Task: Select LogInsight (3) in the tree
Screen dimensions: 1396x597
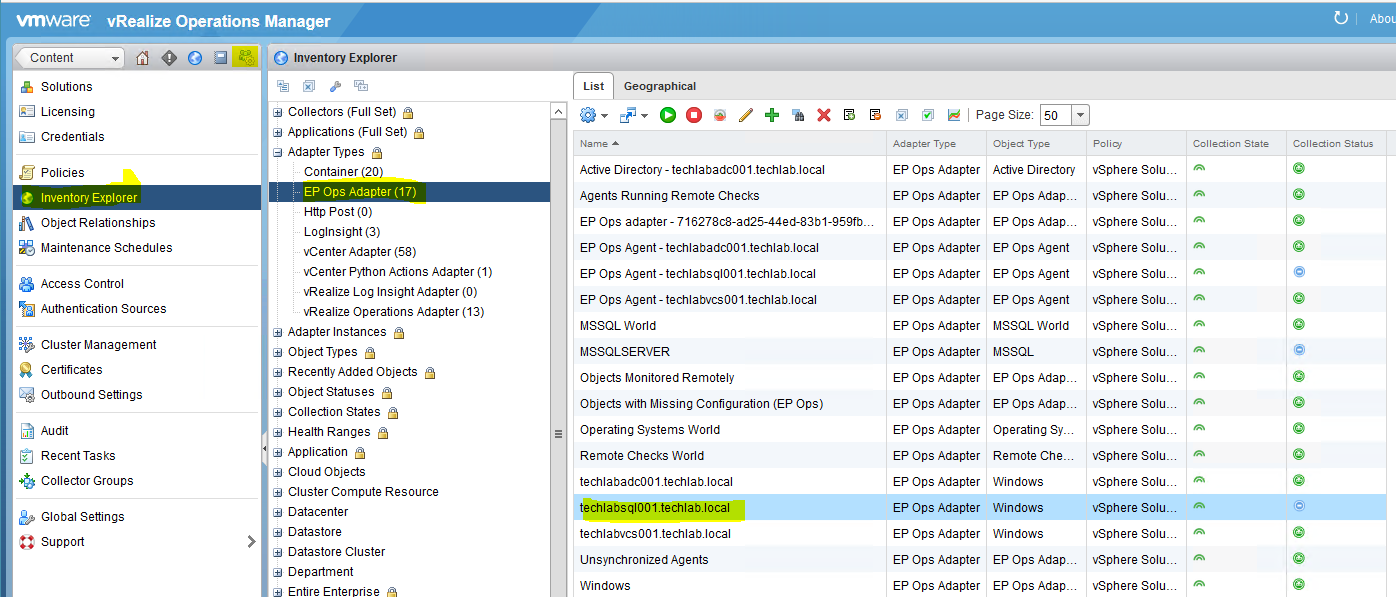Action: (x=341, y=232)
